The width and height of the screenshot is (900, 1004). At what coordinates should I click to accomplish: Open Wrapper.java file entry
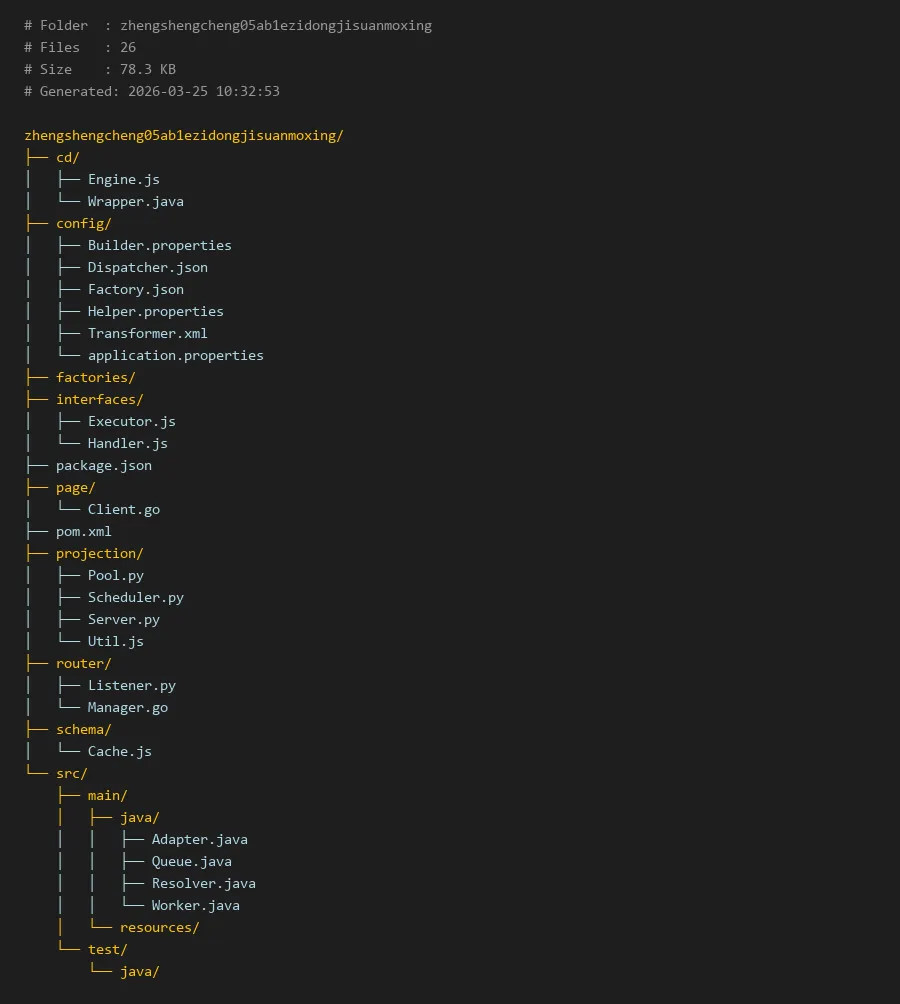tap(135, 201)
